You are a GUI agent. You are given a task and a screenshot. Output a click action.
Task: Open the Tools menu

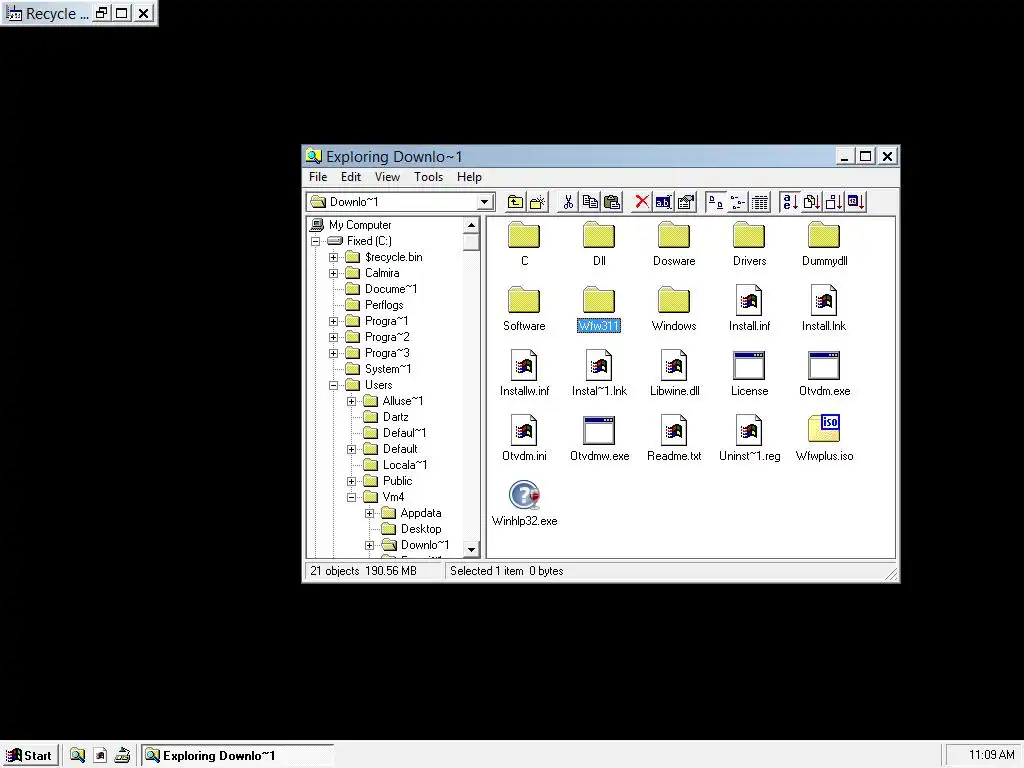[428, 177]
